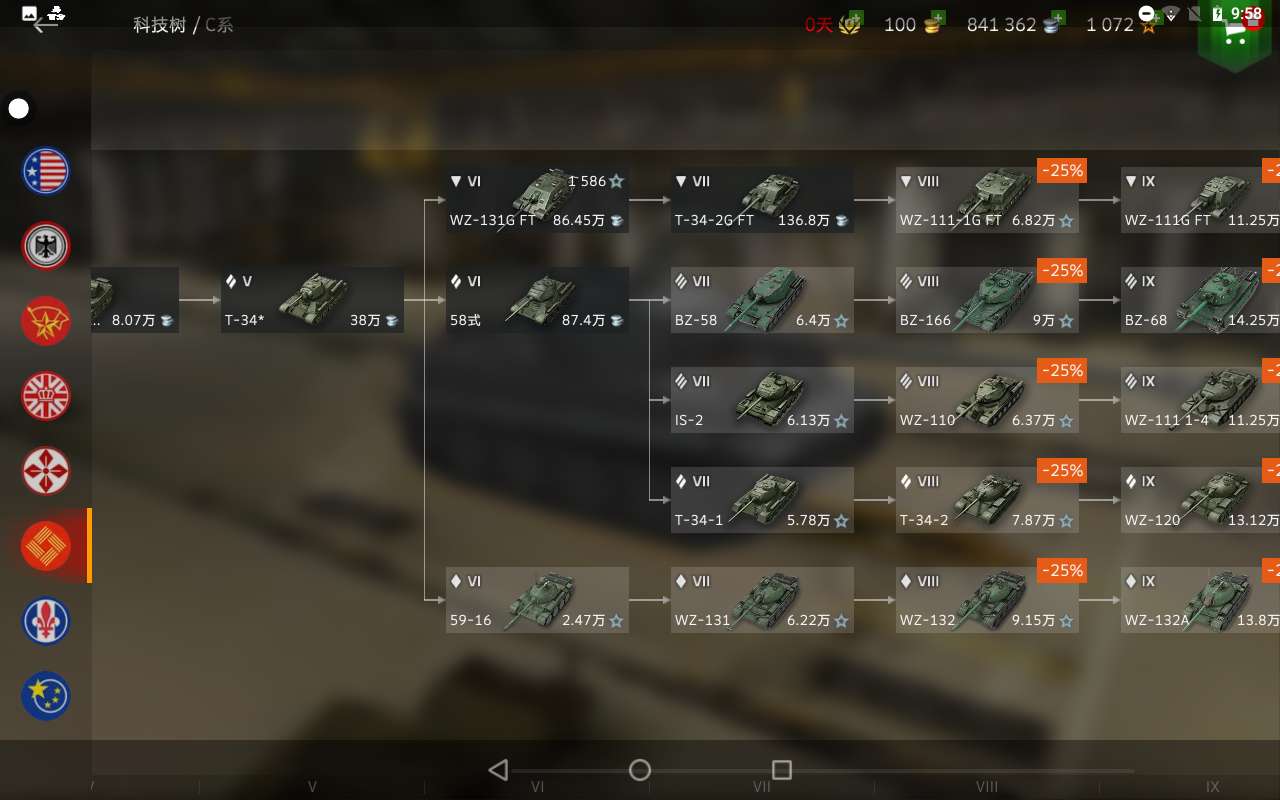Select the European nation stars icon
This screenshot has width=1280, height=800.
[x=46, y=696]
